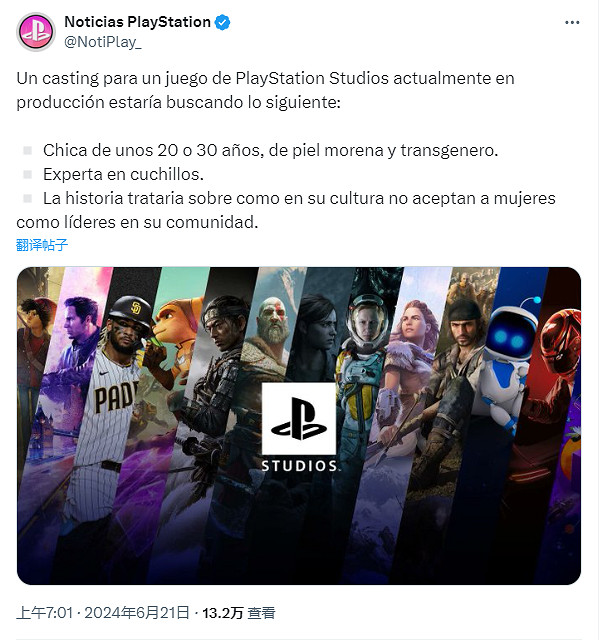Open the three-dot more options menu

[572, 22]
